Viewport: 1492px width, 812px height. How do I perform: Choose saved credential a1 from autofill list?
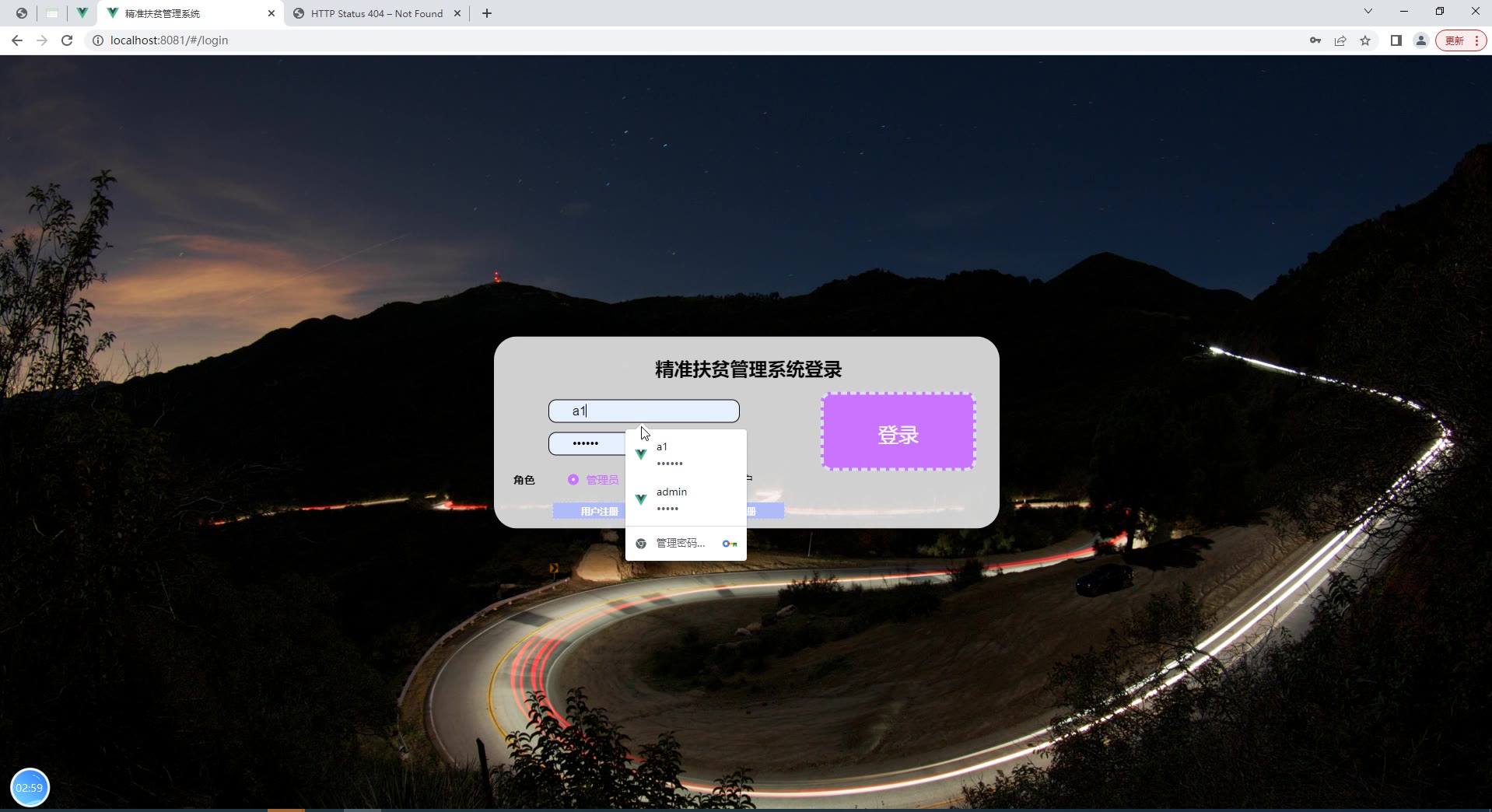686,454
